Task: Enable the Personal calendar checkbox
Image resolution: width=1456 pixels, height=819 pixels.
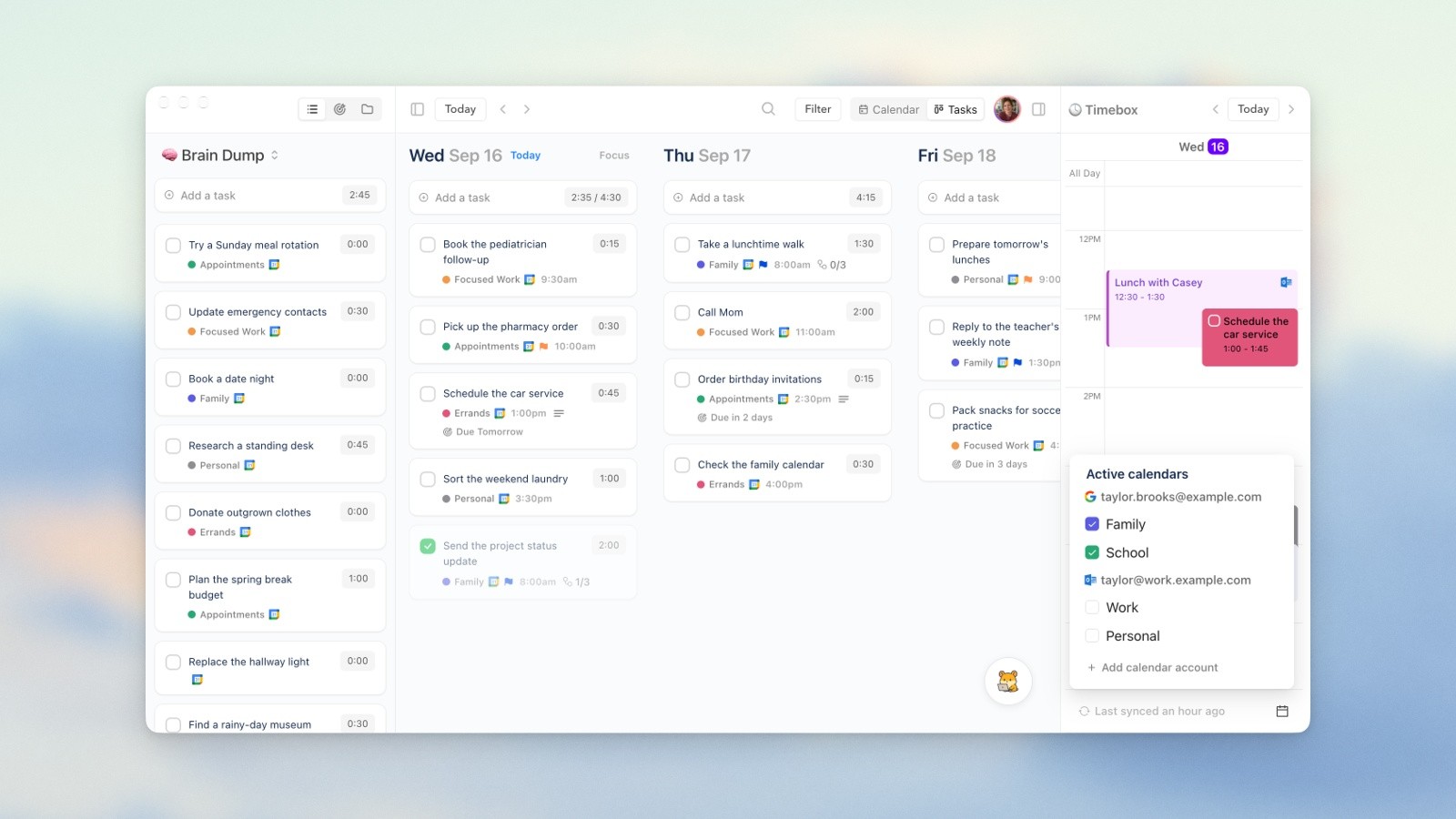Action: coord(1092,636)
